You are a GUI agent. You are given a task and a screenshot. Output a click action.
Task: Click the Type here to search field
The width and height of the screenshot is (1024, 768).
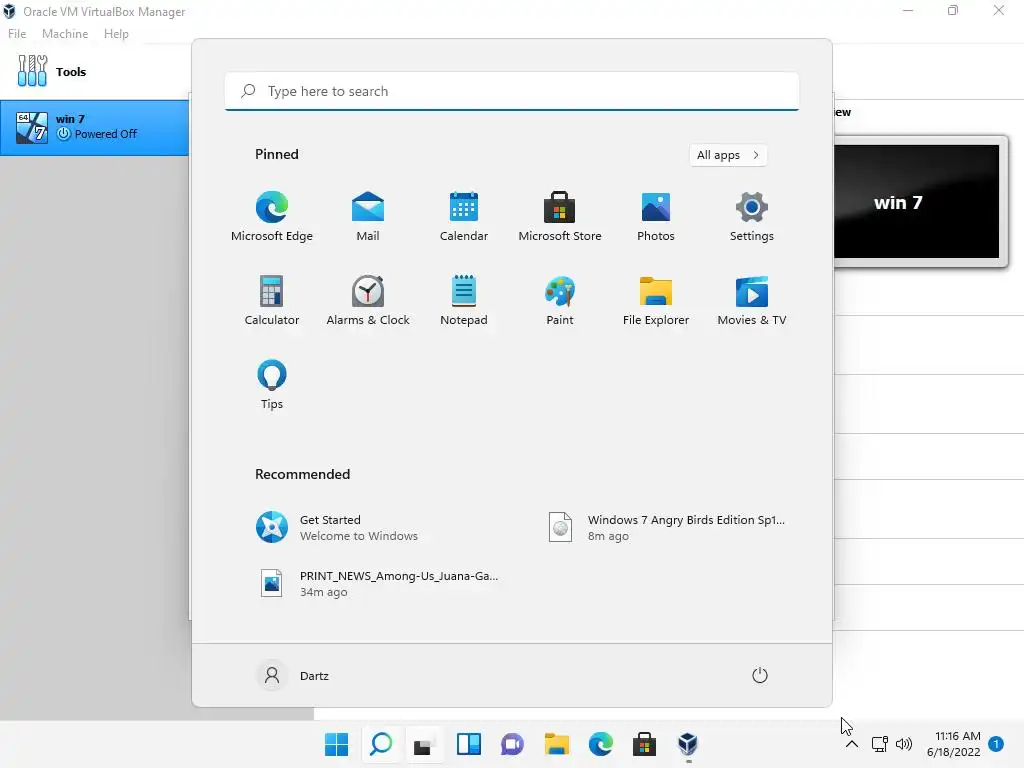(x=511, y=91)
